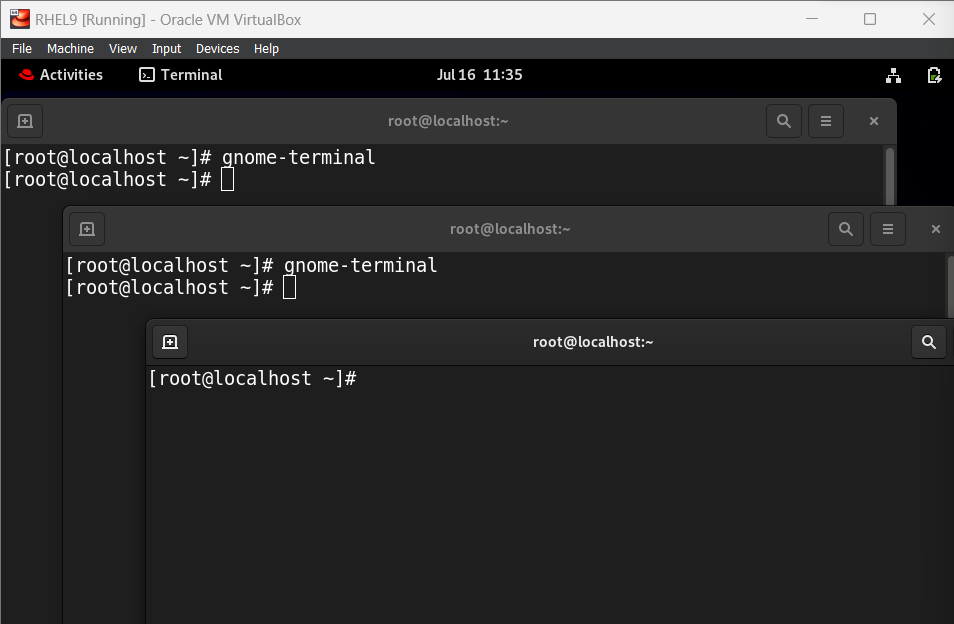The image size is (954, 624).
Task: Open the middle terminal's hamburger menu
Action: [888, 228]
